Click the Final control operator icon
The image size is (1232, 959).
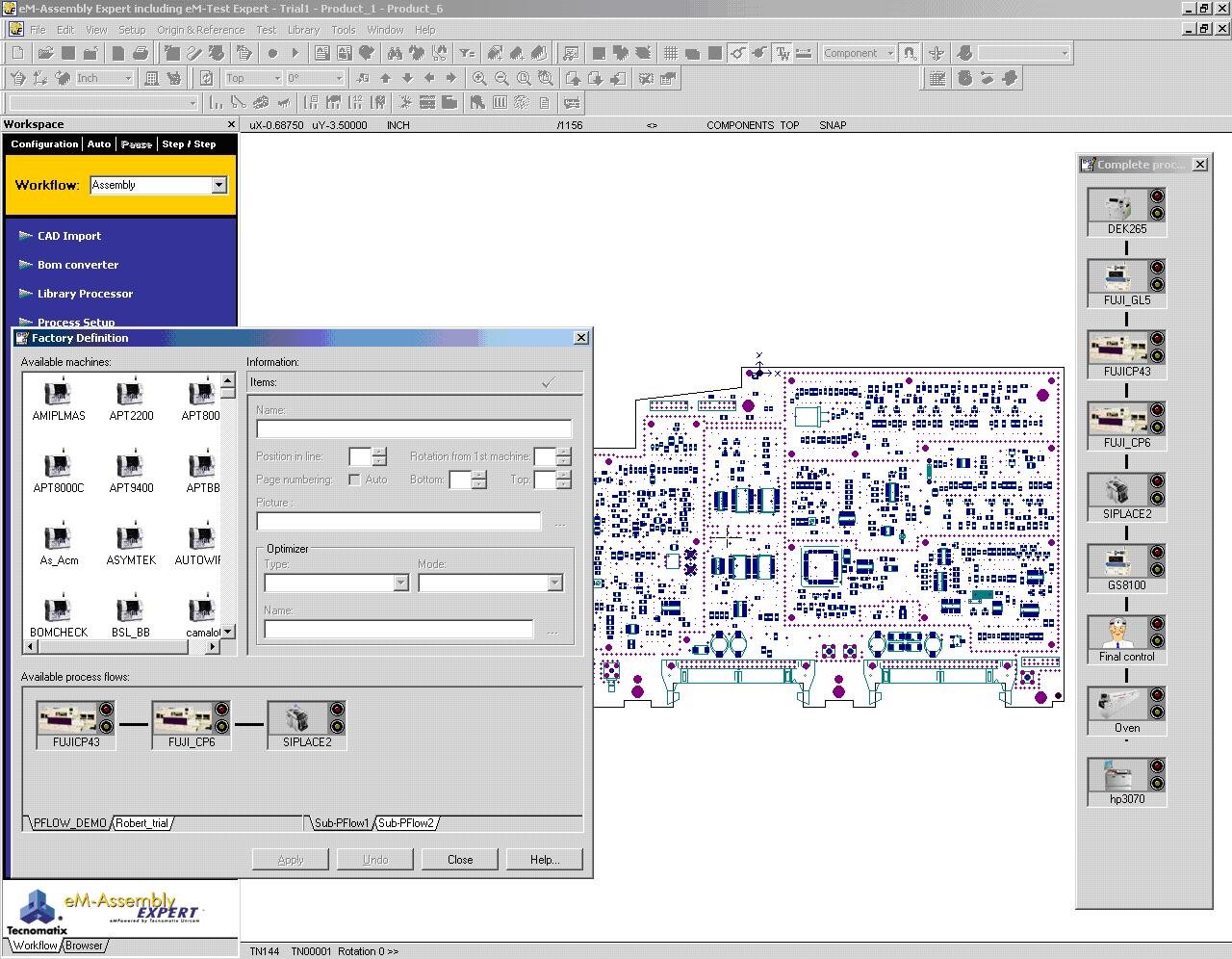tap(1116, 635)
